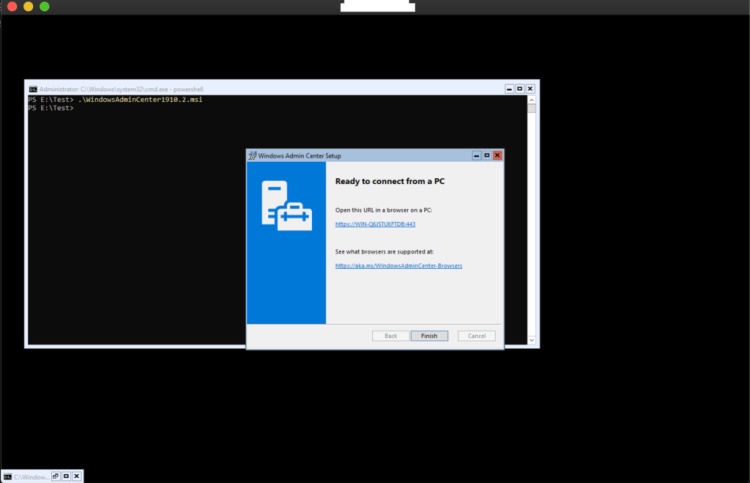The height and width of the screenshot is (483, 750).
Task: Close the Administrator PowerShell window
Action: [530, 89]
